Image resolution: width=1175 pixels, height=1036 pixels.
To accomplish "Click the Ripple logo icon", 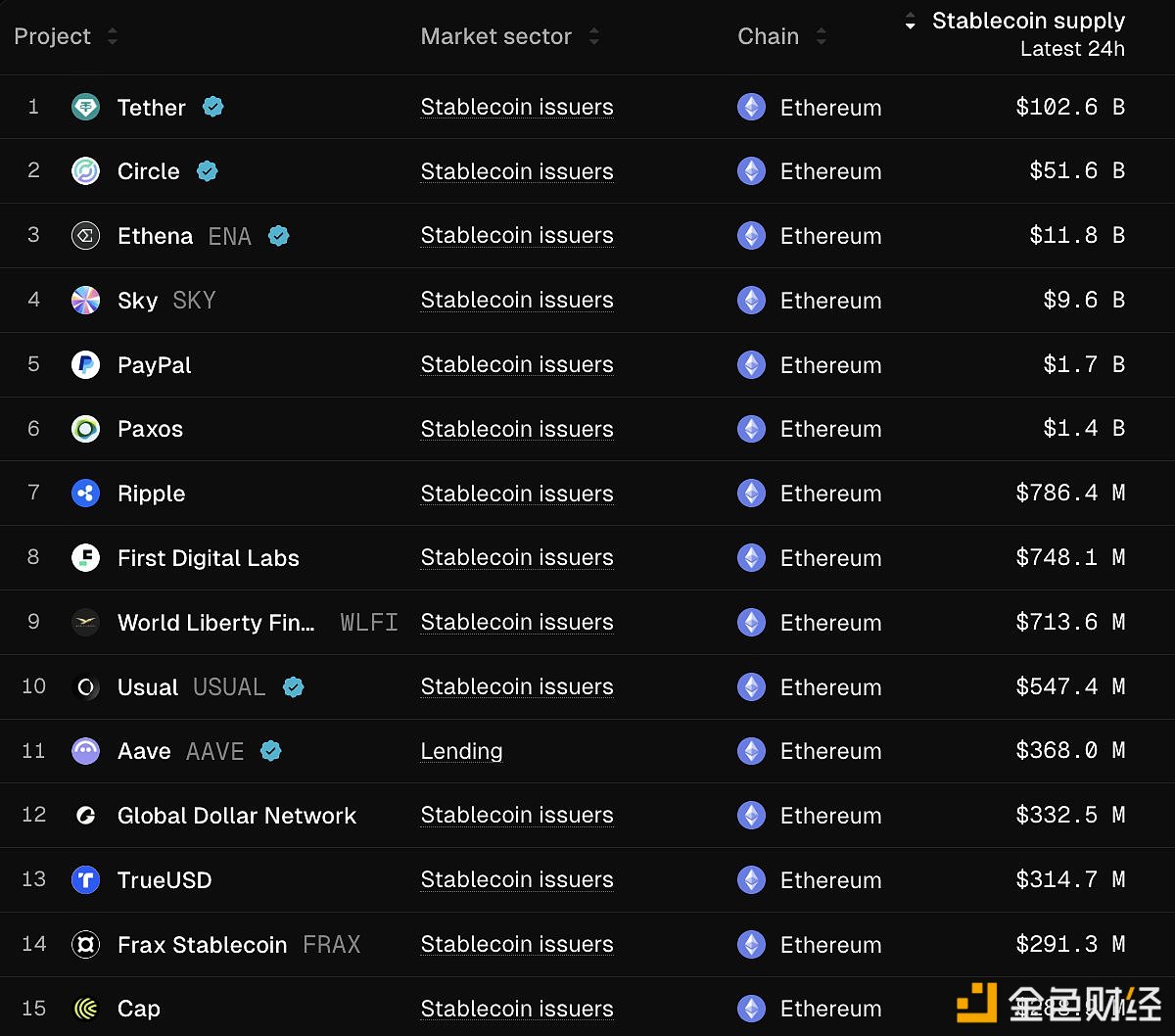I will 86,494.
